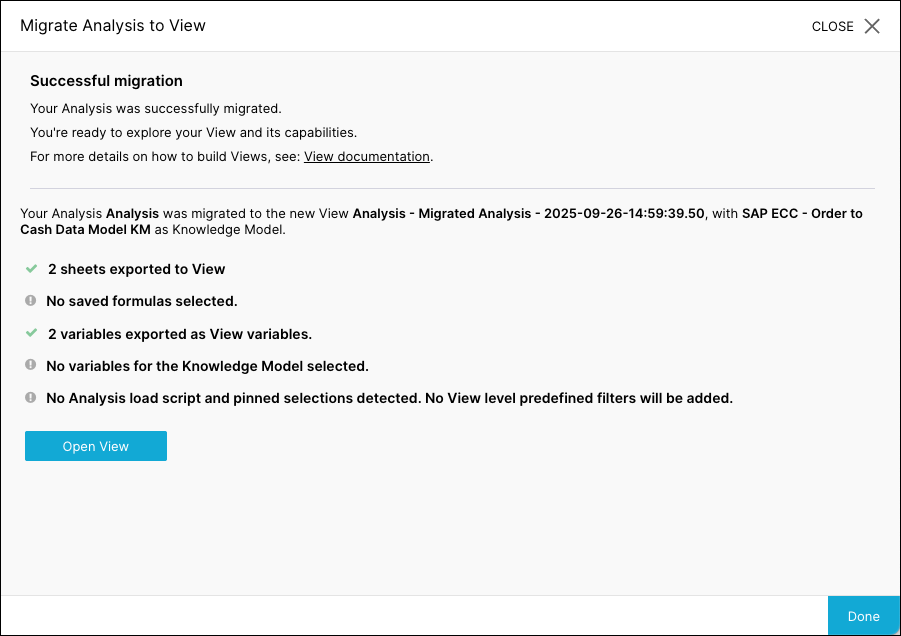Click the Migrate Analysis to View title
Image resolution: width=901 pixels, height=636 pixels.
pos(113,26)
